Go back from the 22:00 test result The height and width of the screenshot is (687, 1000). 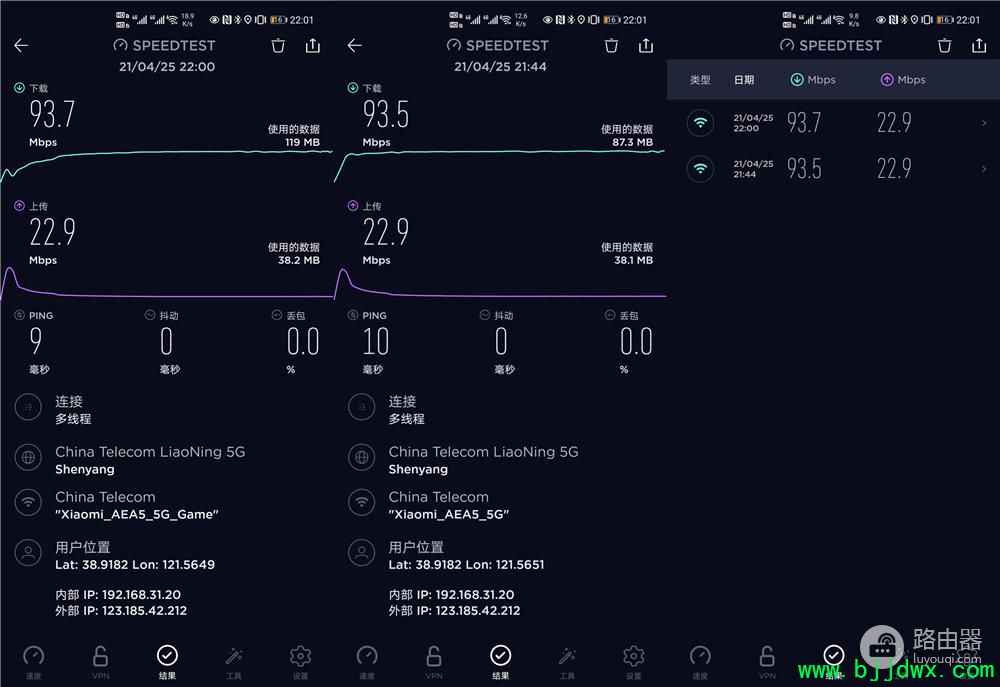pyautogui.click(x=22, y=45)
